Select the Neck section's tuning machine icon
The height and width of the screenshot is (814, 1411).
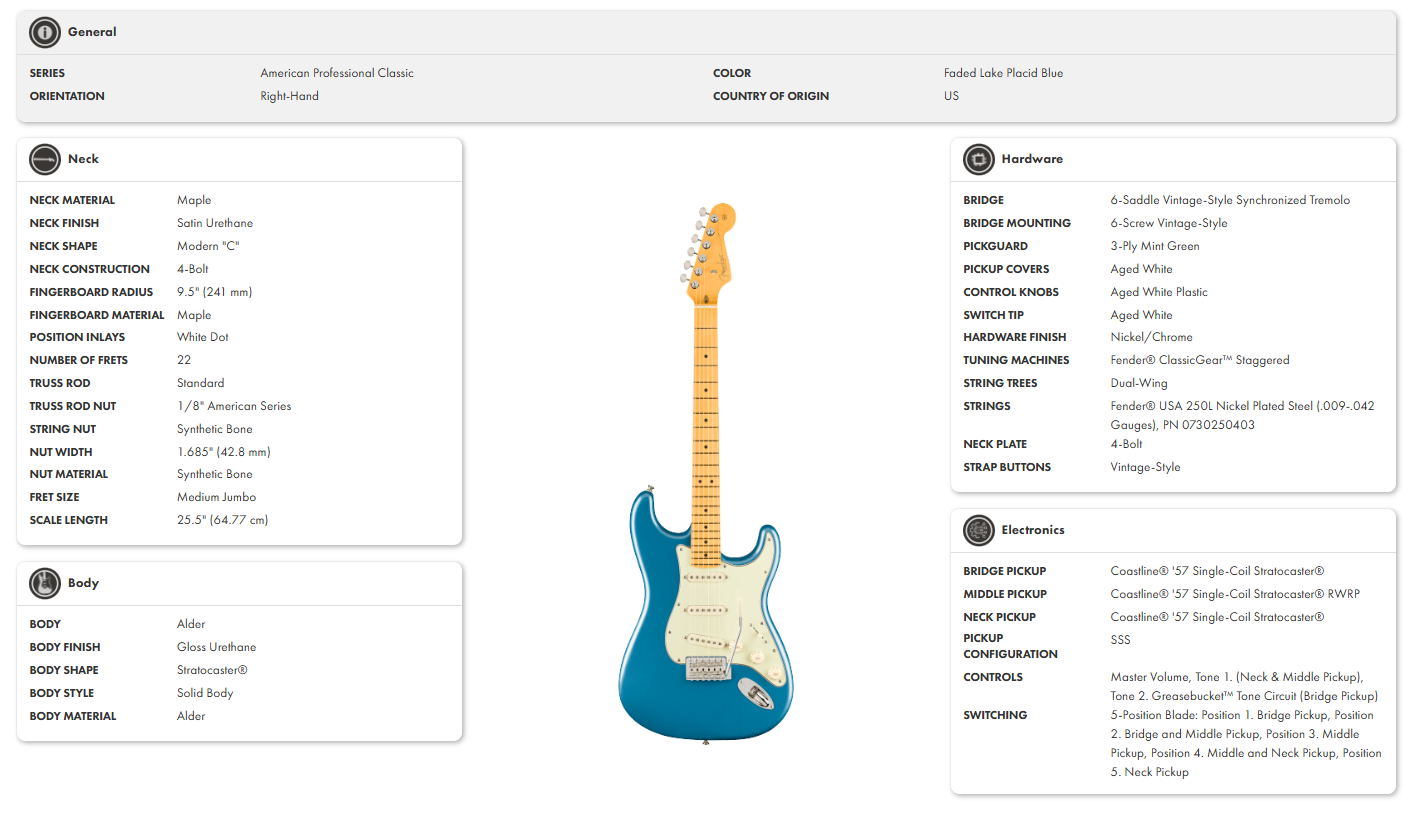point(44,159)
